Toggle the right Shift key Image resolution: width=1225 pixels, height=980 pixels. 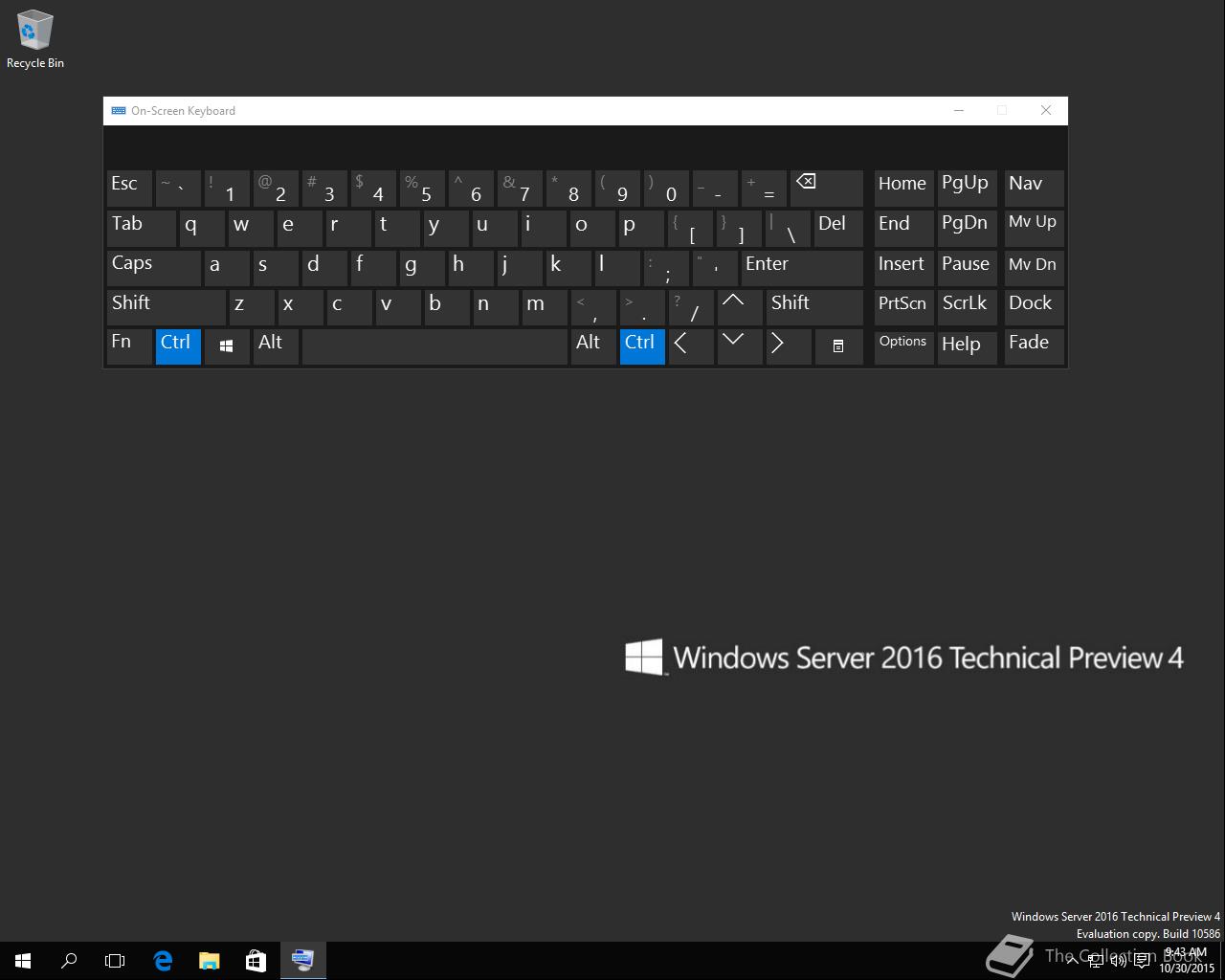[814, 307]
